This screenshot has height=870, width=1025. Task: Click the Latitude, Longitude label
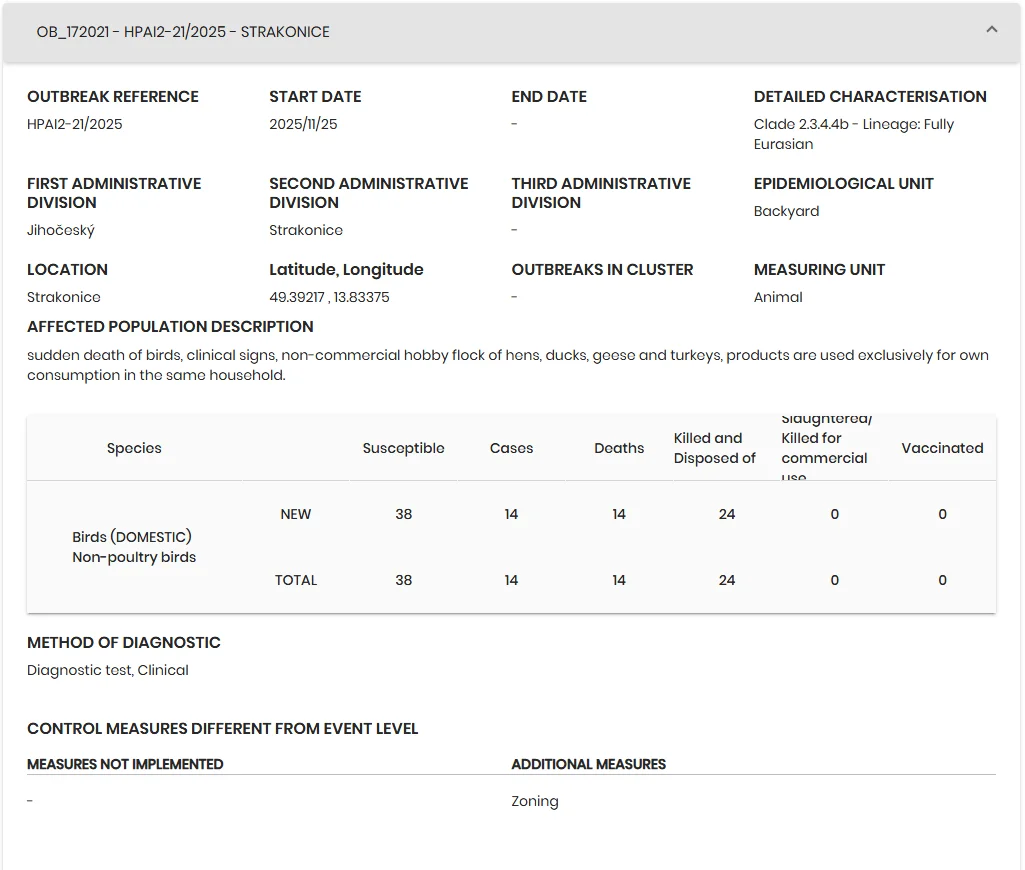click(x=346, y=270)
